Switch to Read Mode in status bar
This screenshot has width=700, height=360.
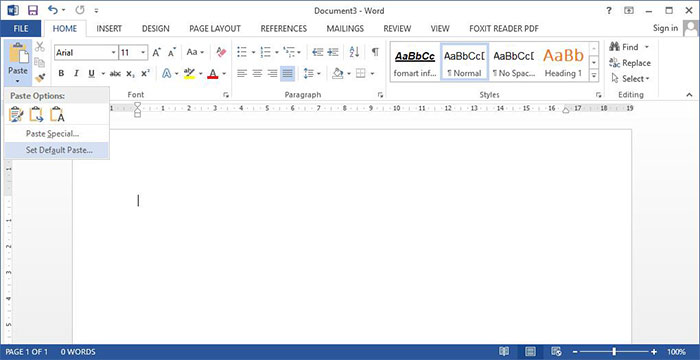coord(504,352)
